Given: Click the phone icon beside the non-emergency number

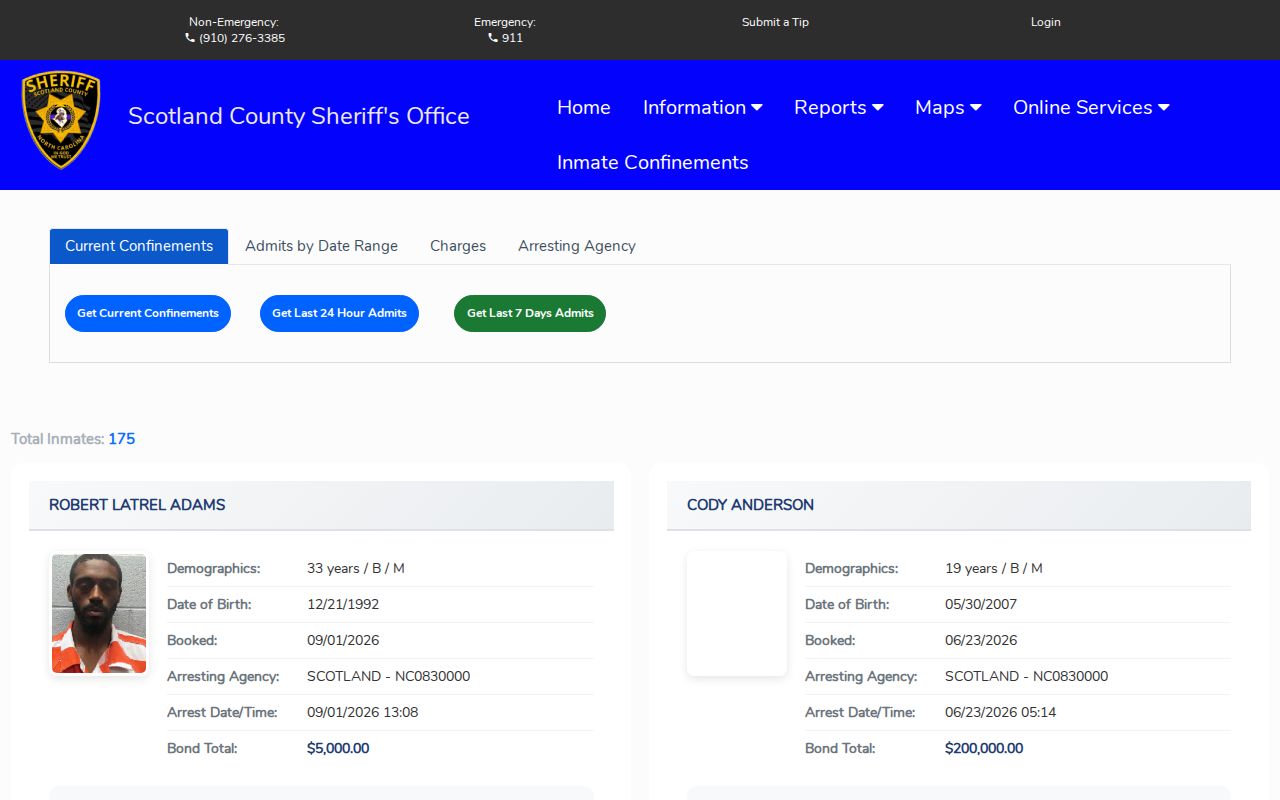Looking at the screenshot, I should (190, 38).
